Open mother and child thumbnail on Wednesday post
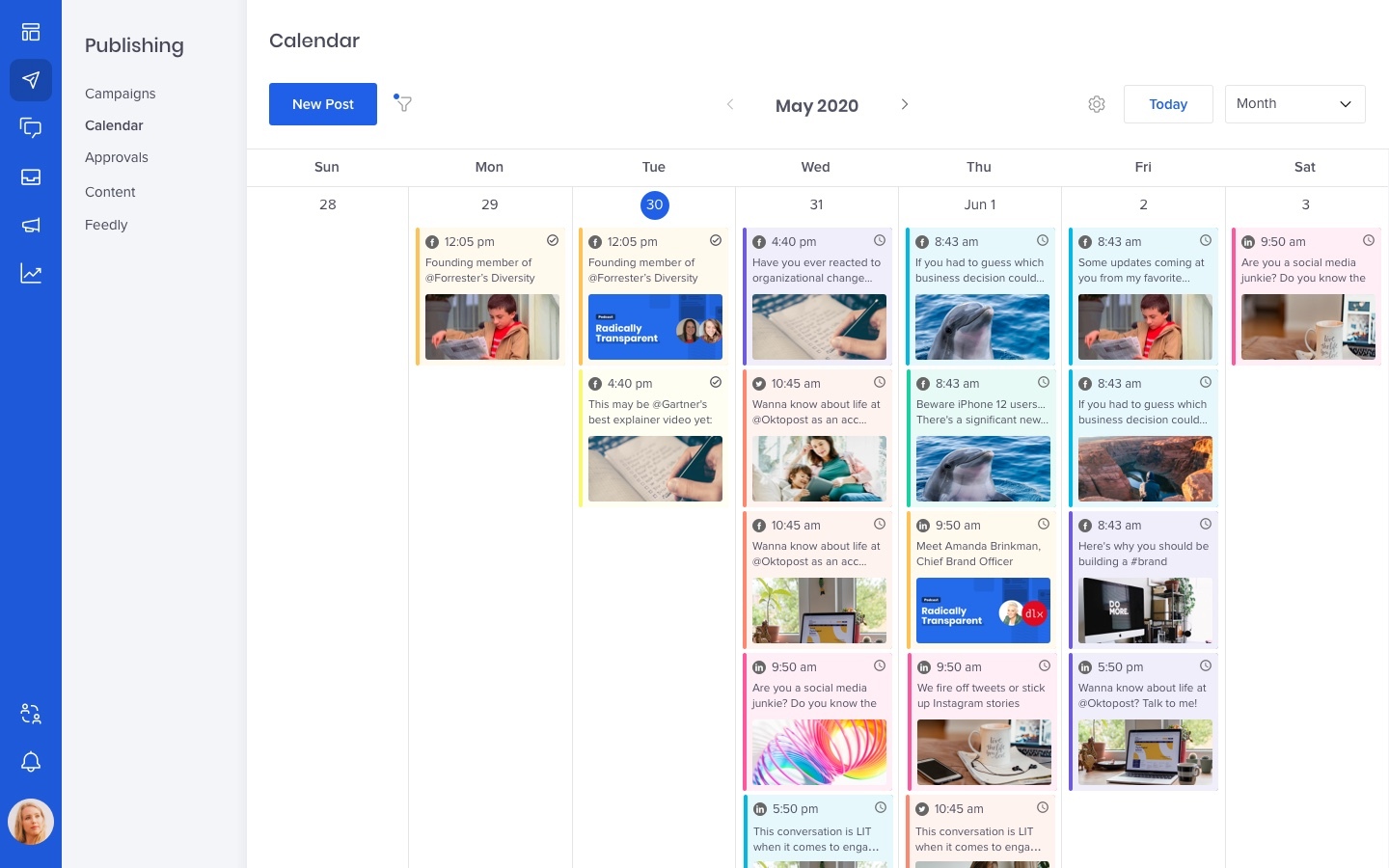Screen dimensions: 1389x868 [x=819, y=469]
